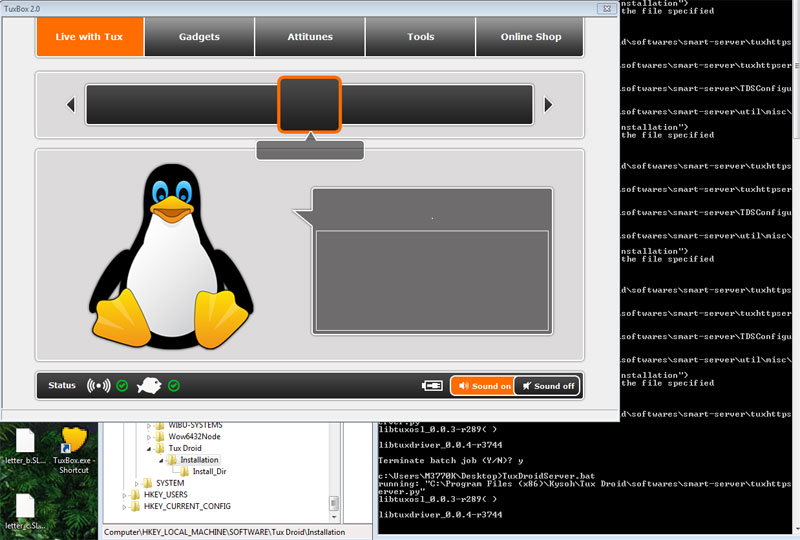
Task: Go to the Online Shop tab
Action: pos(531,37)
